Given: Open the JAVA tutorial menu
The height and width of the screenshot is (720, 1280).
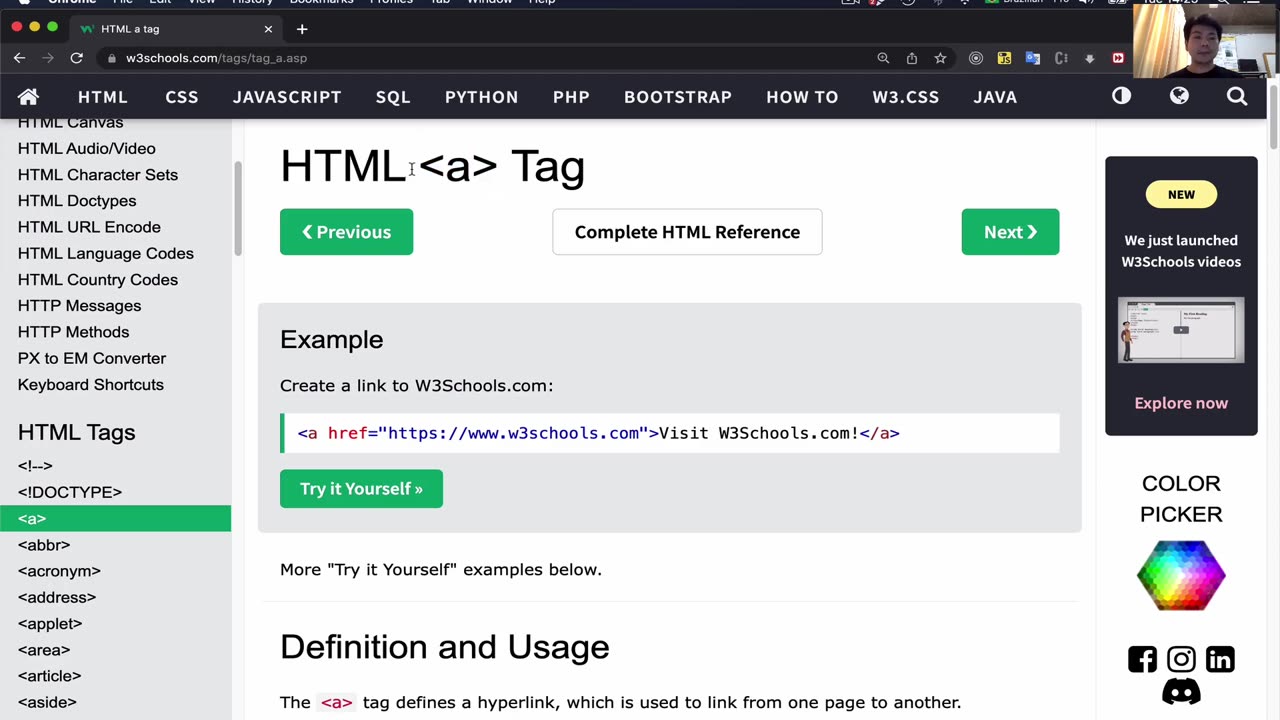Looking at the screenshot, I should click(995, 97).
